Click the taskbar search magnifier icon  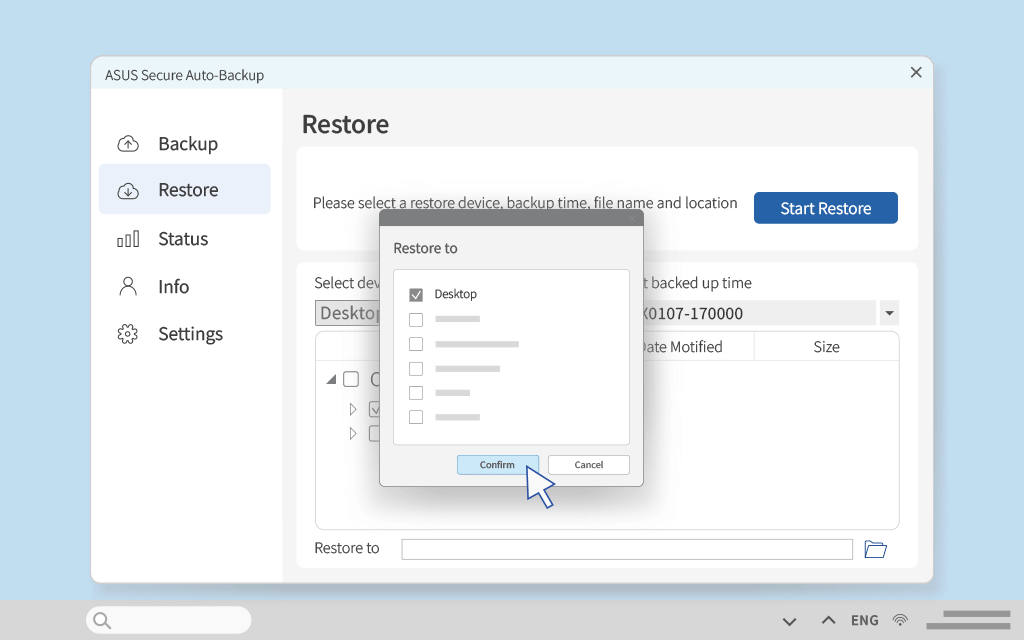pos(102,620)
